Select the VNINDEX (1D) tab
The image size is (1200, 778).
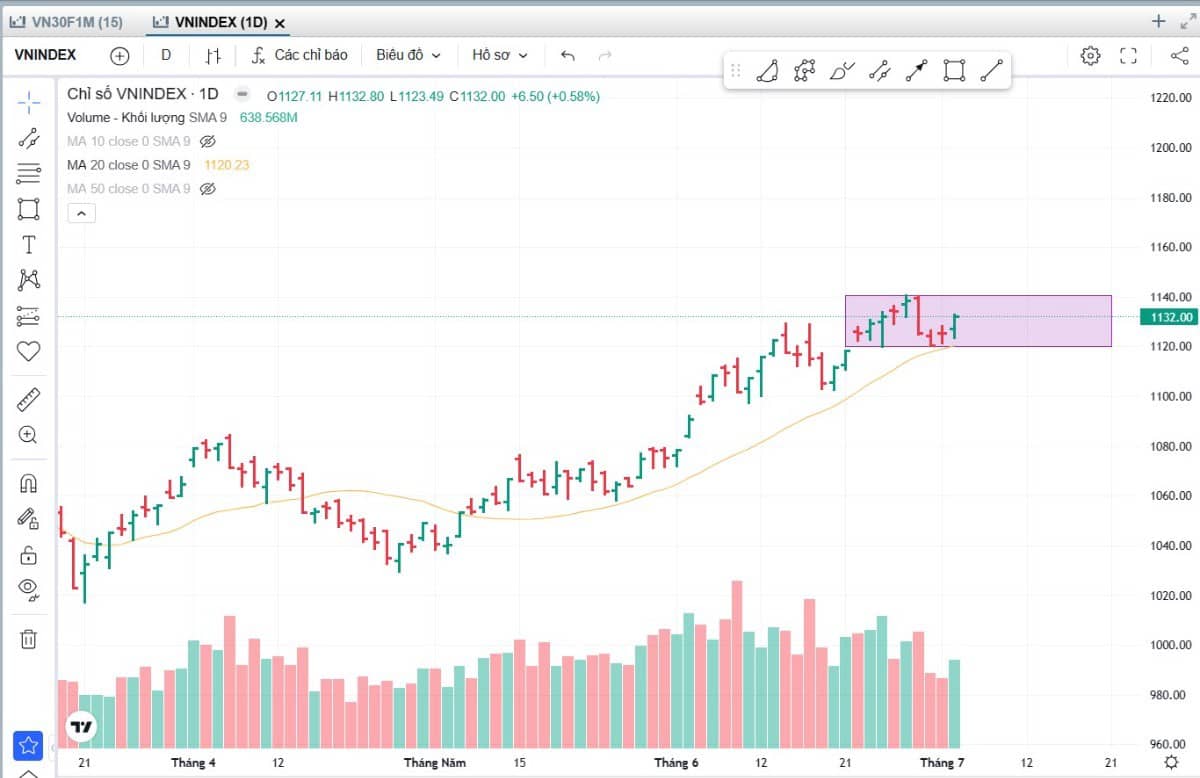click(x=209, y=22)
